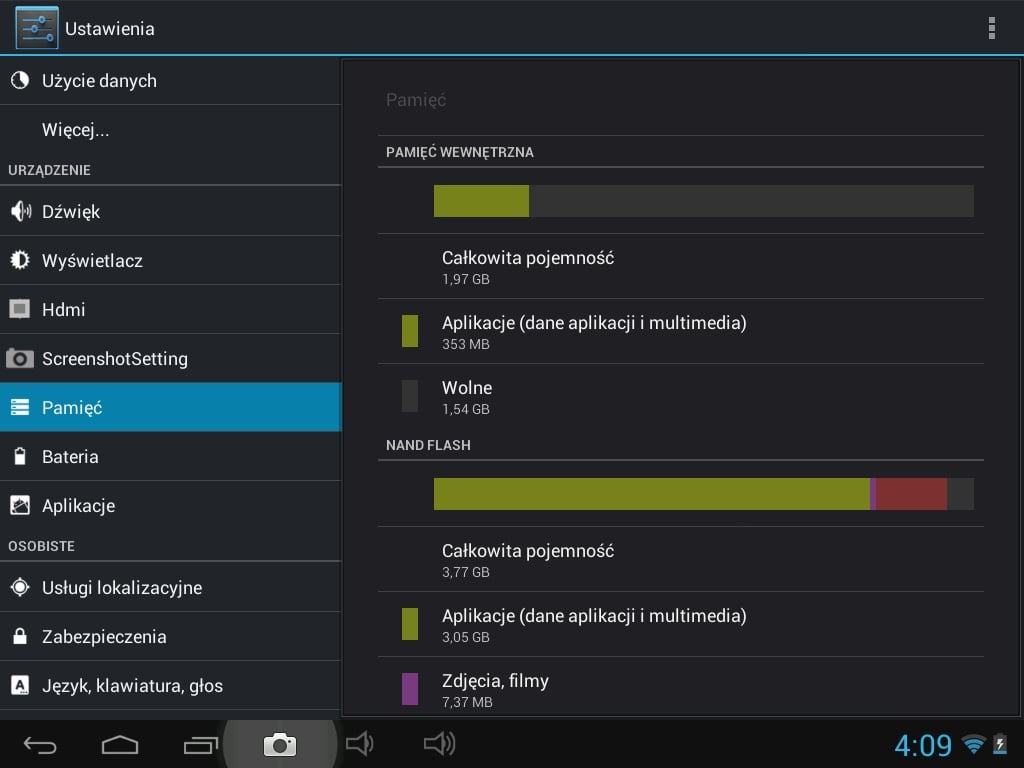Click the Pamięć storage icon
1024x768 pixels.
pos(20,407)
